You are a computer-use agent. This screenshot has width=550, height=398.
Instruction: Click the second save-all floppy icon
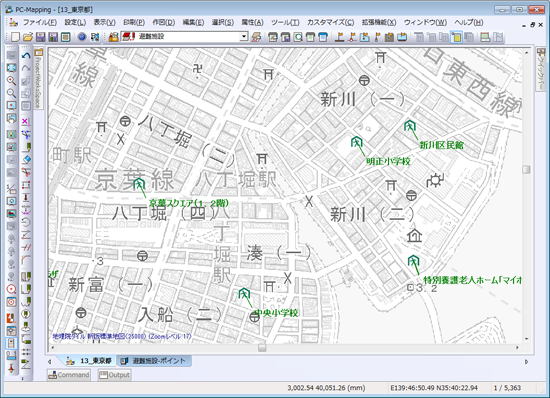(53, 37)
